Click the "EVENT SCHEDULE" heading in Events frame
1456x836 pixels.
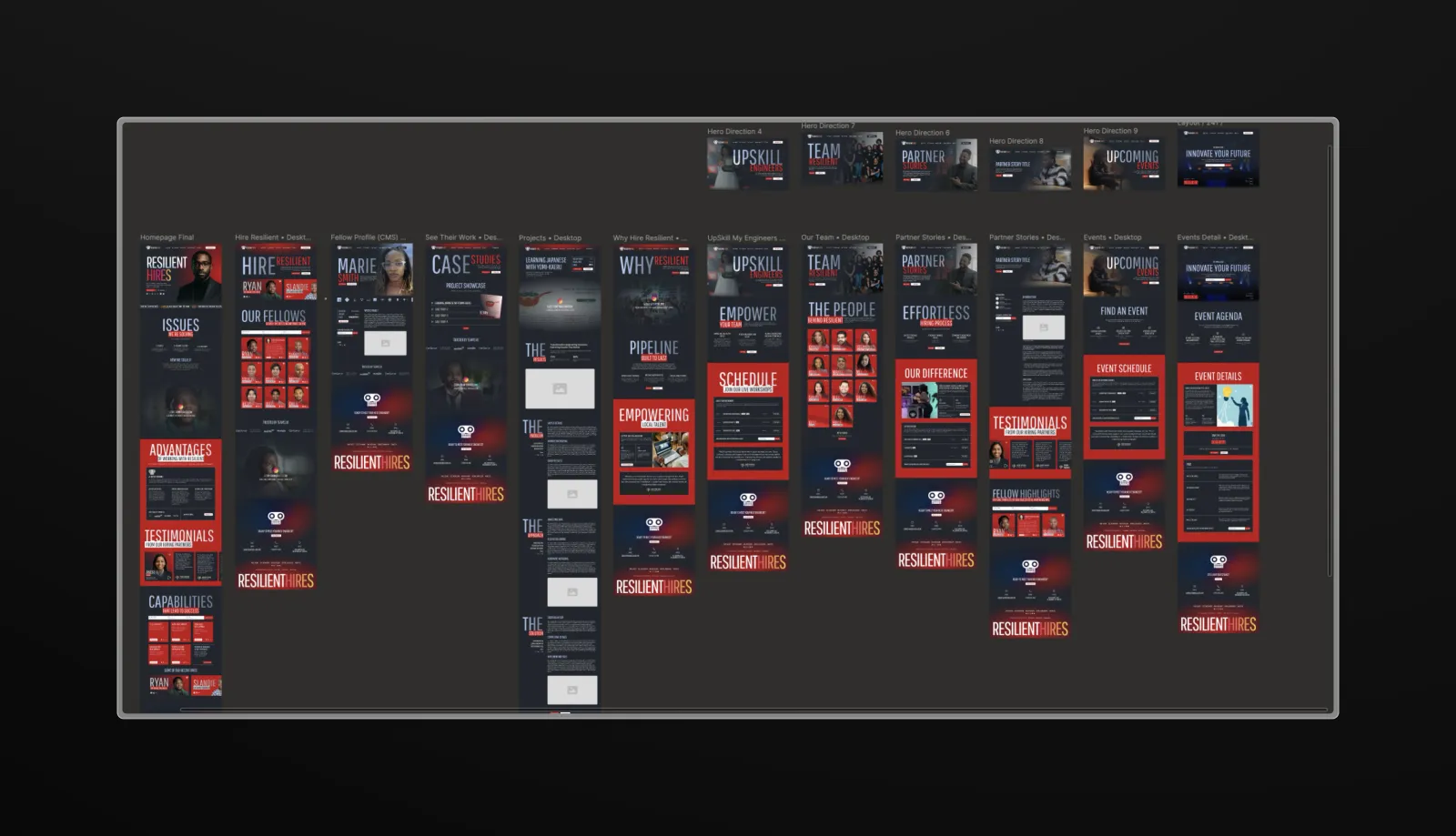[1124, 368]
